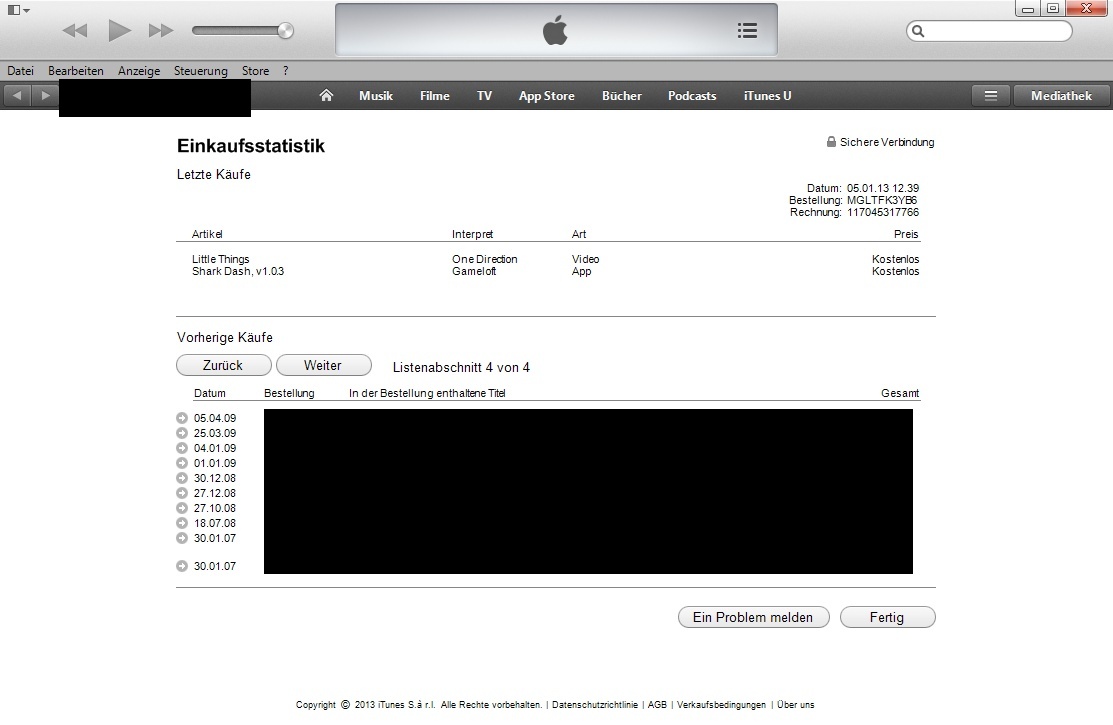Open the Anzeige menu
Image resolution: width=1113 pixels, height=725 pixels.
pyautogui.click(x=139, y=71)
